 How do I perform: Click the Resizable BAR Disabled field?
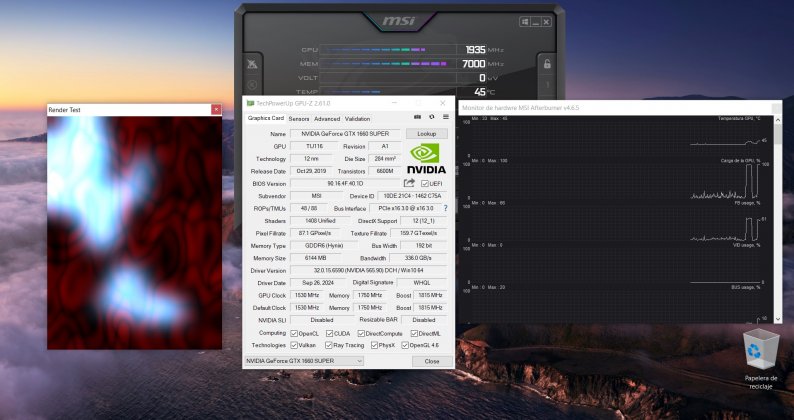(423, 320)
